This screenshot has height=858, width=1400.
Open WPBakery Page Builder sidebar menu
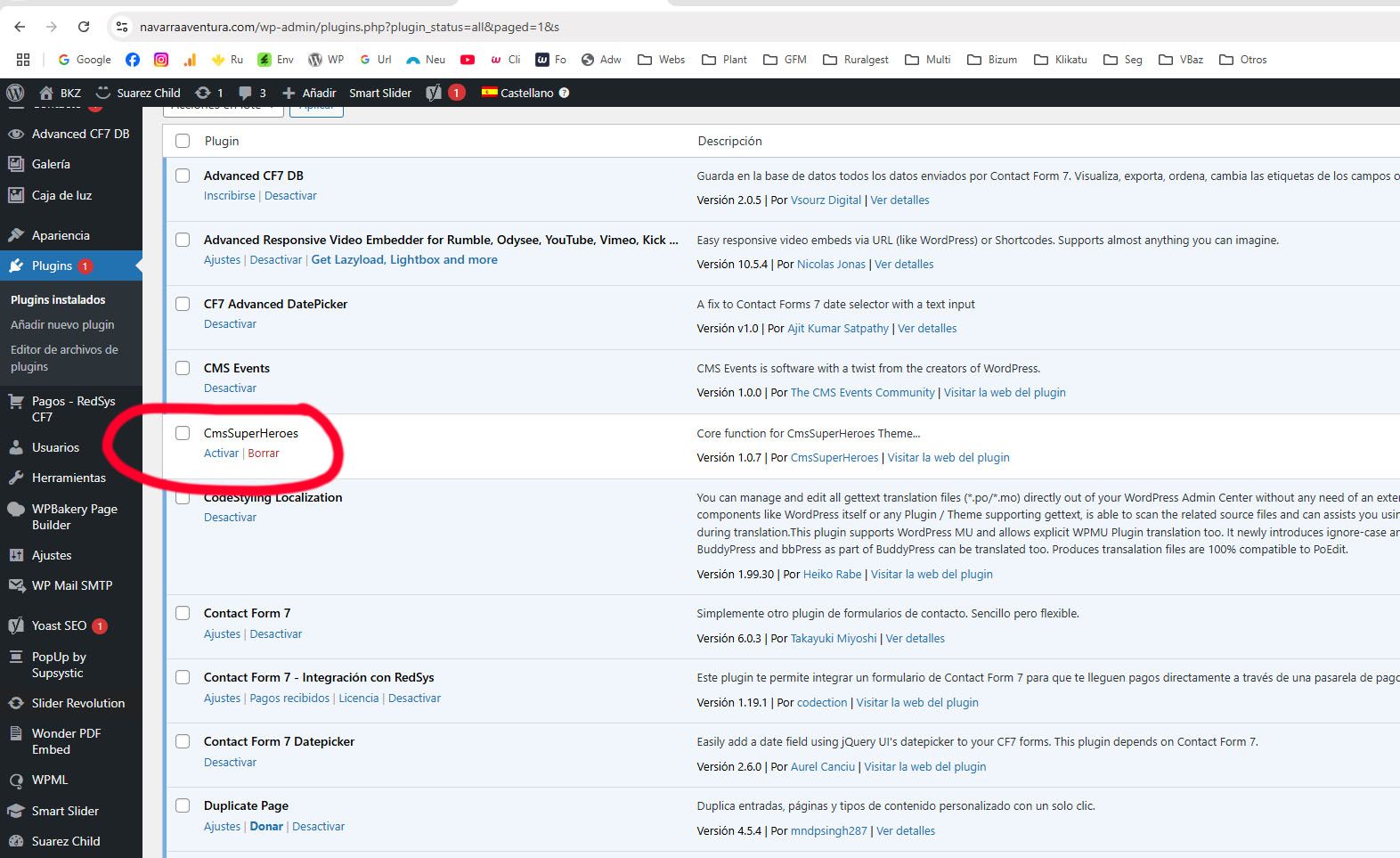pos(71,517)
